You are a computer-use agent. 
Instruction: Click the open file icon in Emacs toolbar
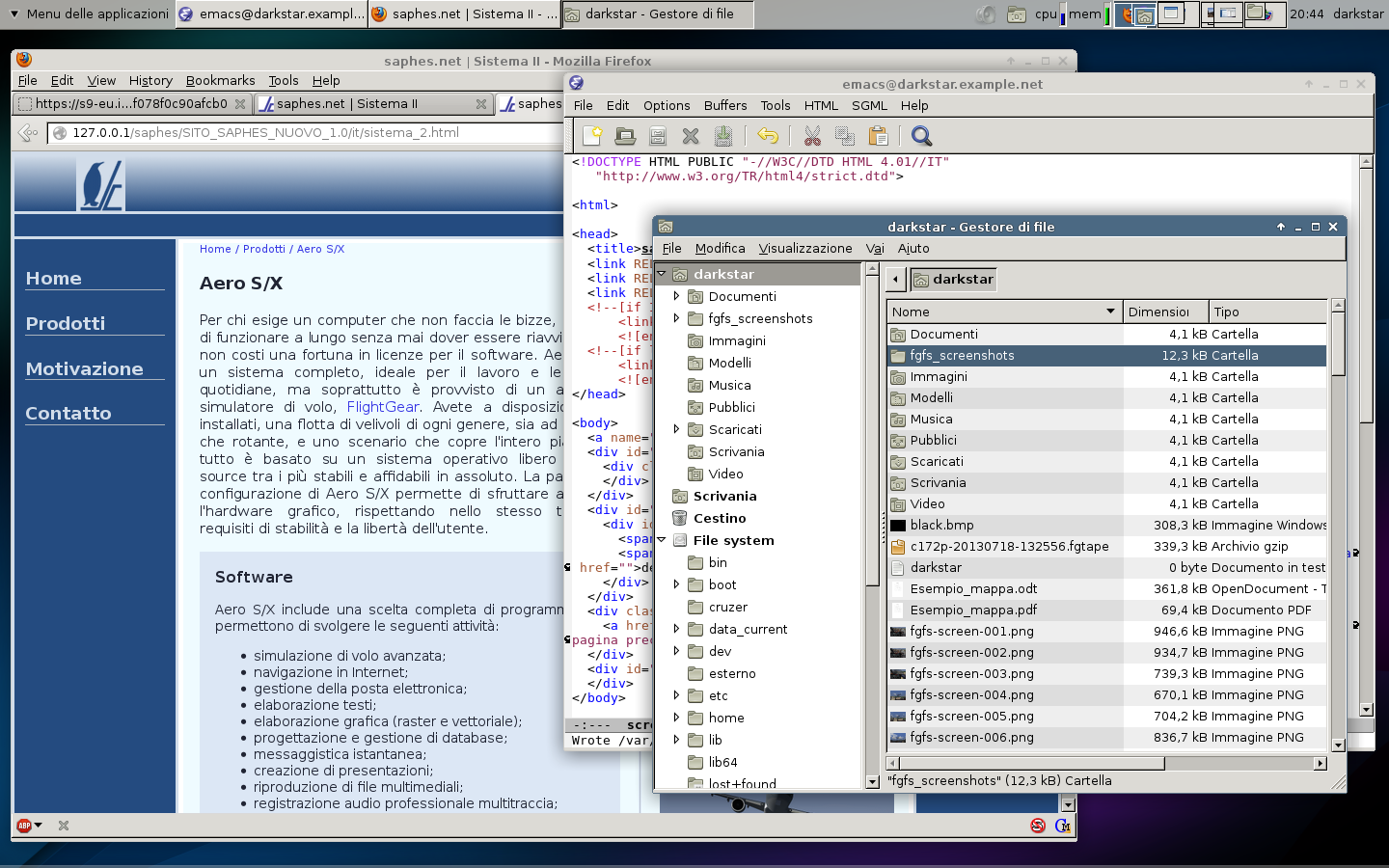(625, 136)
